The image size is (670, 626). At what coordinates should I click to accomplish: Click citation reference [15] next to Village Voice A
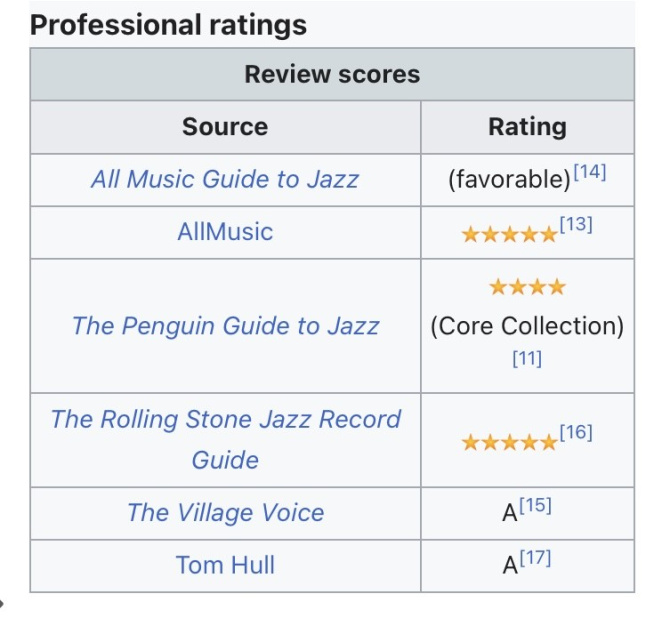535,507
